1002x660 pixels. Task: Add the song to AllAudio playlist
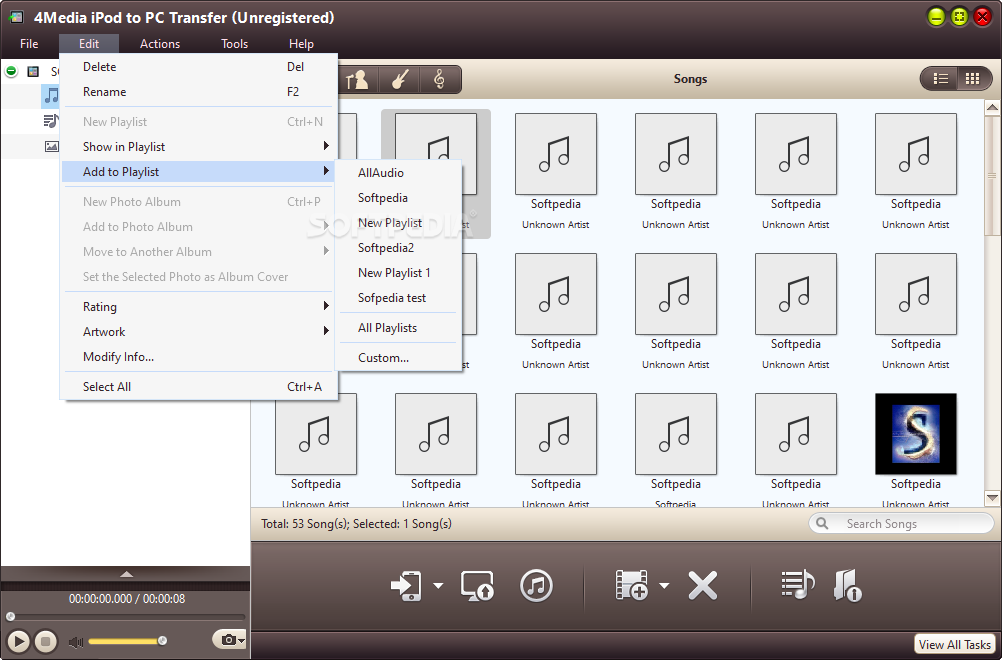tap(398, 173)
